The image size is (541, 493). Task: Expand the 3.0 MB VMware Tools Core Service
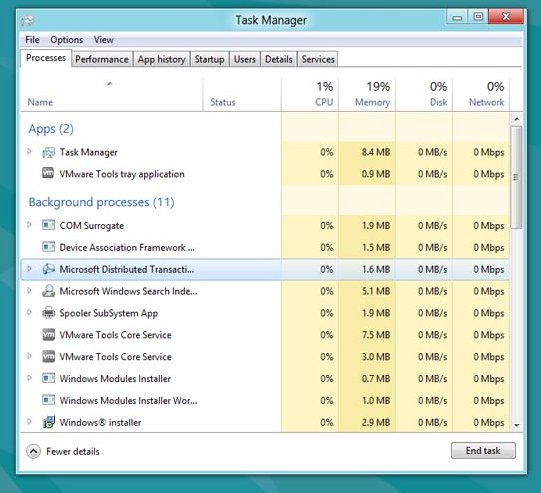click(x=29, y=356)
